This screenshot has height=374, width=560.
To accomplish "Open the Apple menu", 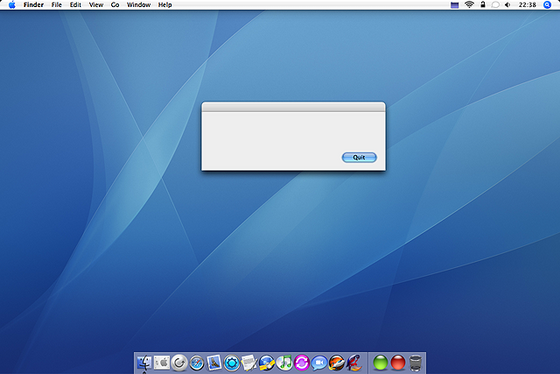I will [12, 5].
